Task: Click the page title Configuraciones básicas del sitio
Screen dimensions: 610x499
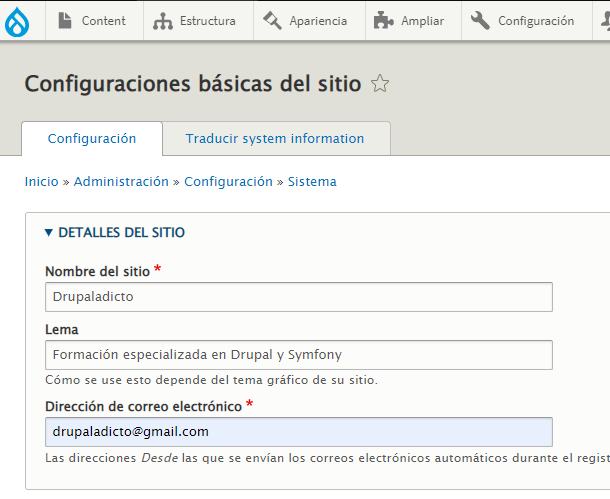Action: [193, 84]
